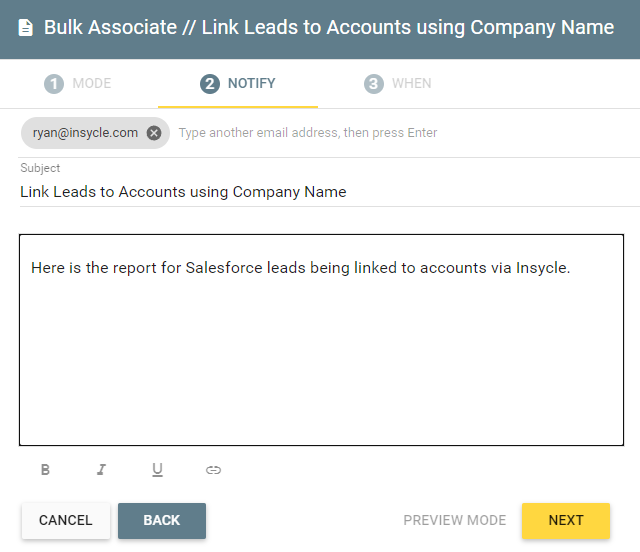This screenshot has width=640, height=552.
Task: Click the Bold formatting icon
Action: 45,470
